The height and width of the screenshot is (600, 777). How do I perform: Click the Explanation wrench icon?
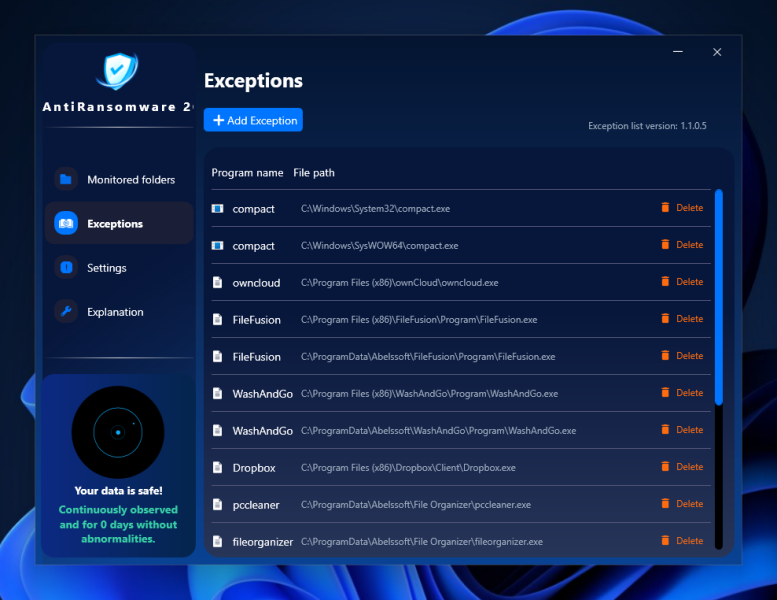tap(66, 312)
